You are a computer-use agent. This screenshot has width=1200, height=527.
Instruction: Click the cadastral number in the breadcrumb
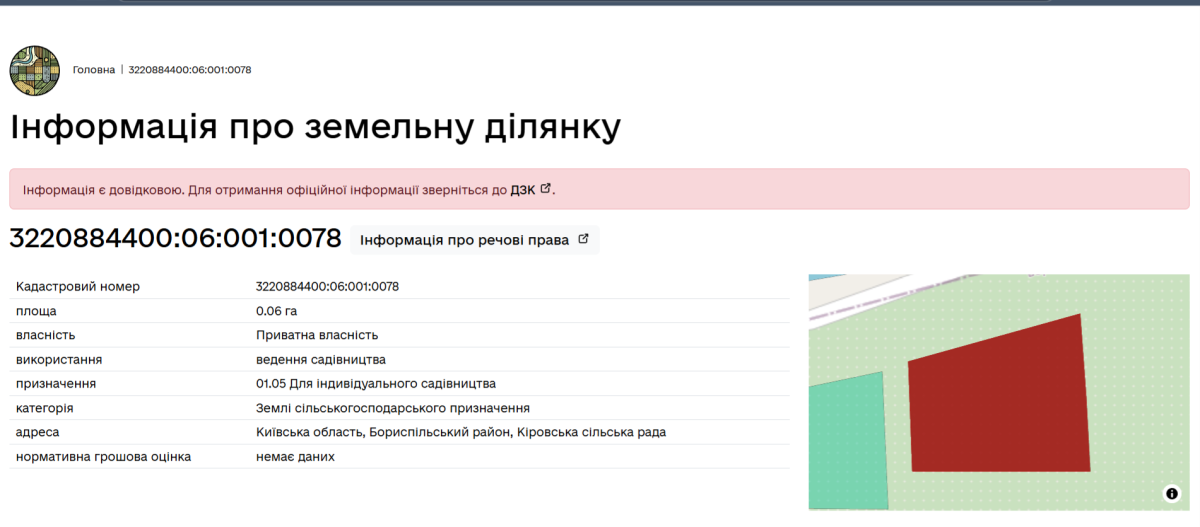click(190, 70)
